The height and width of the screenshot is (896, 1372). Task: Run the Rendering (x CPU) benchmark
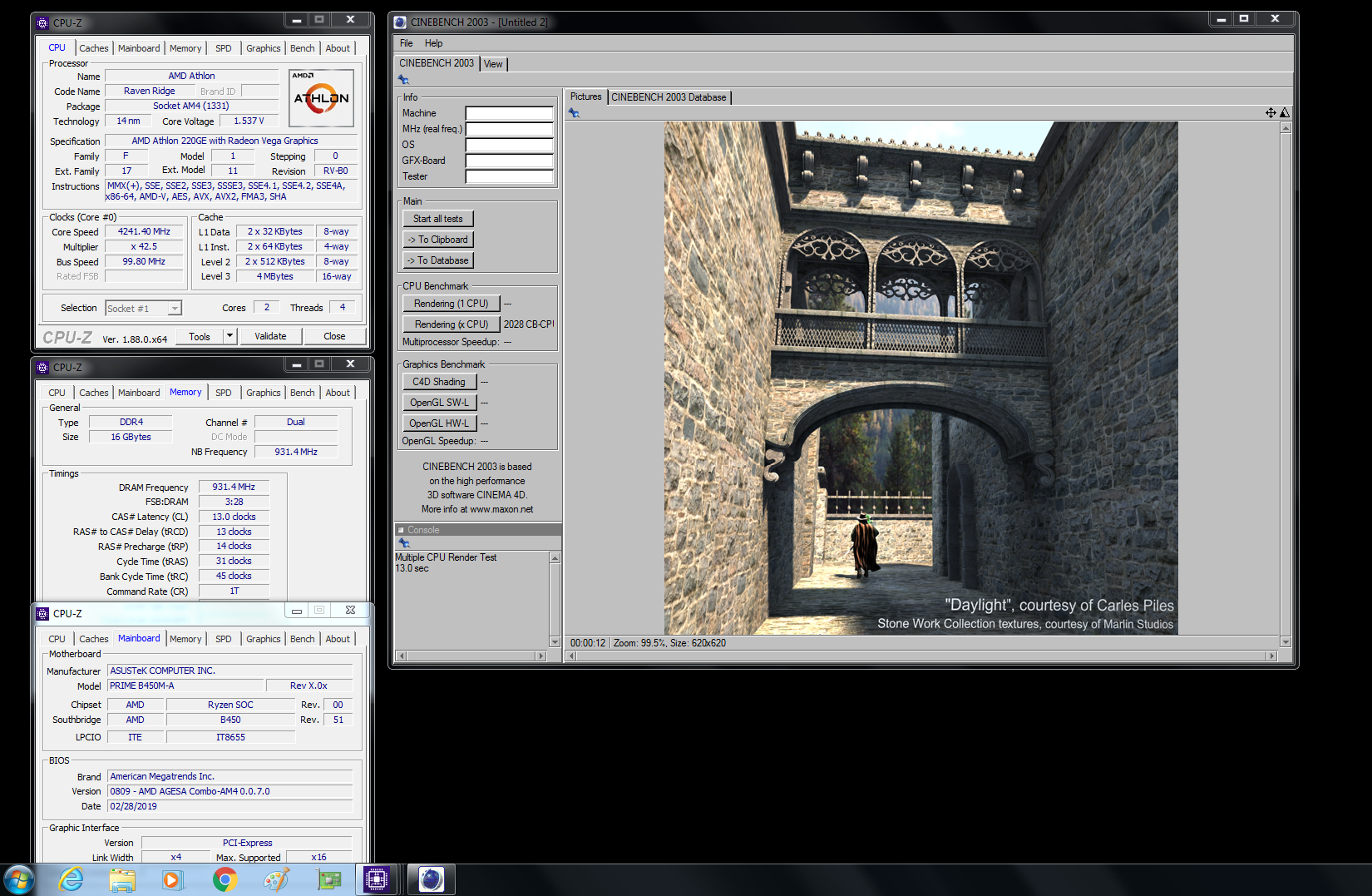coord(452,324)
